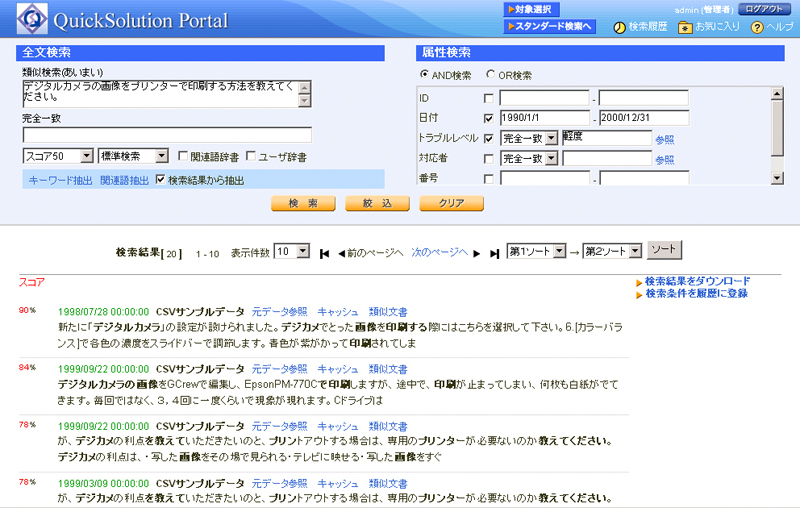Click the next page arrow icon
The height and width of the screenshot is (508, 800).
pos(477,253)
